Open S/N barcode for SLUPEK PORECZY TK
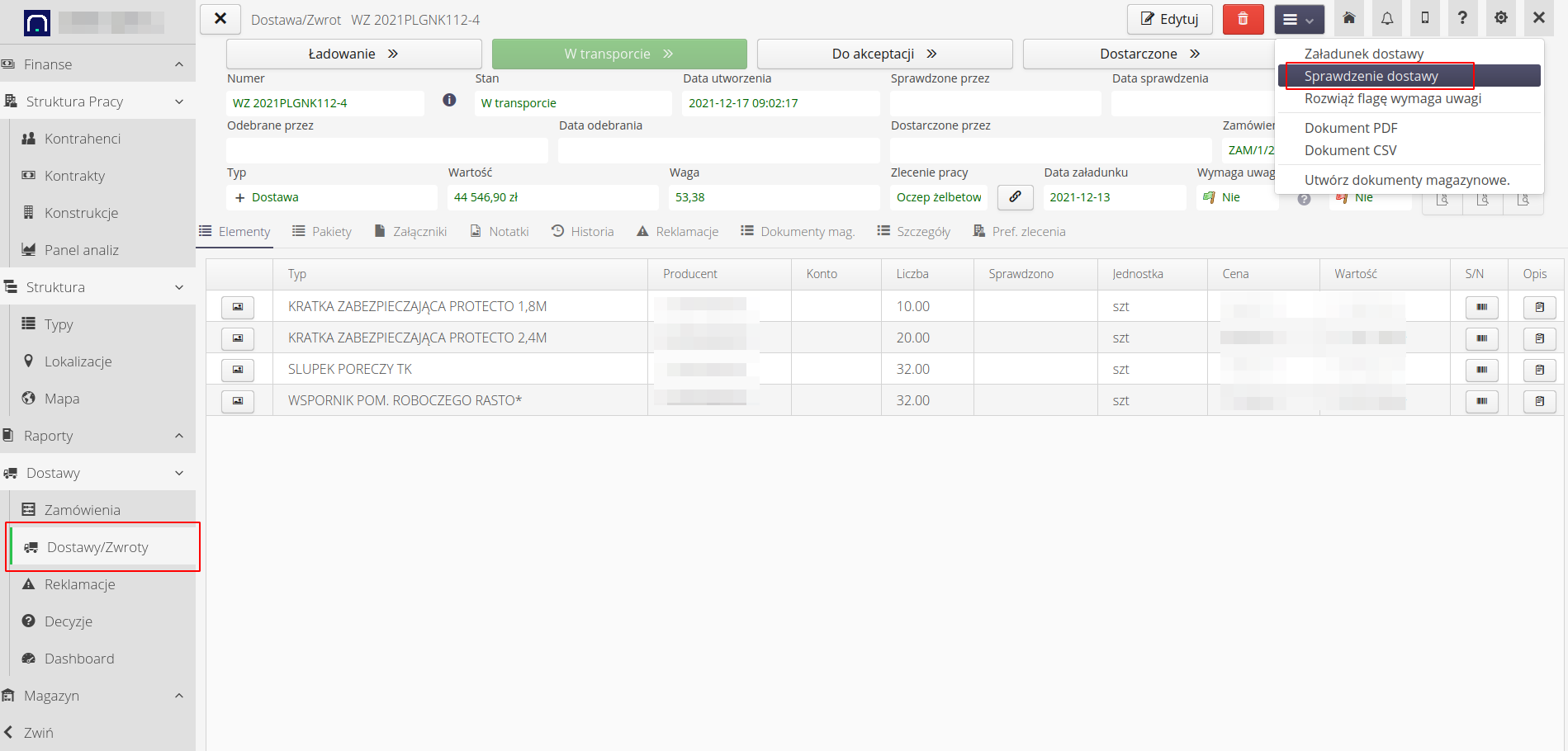This screenshot has width=1568, height=751. click(1481, 370)
